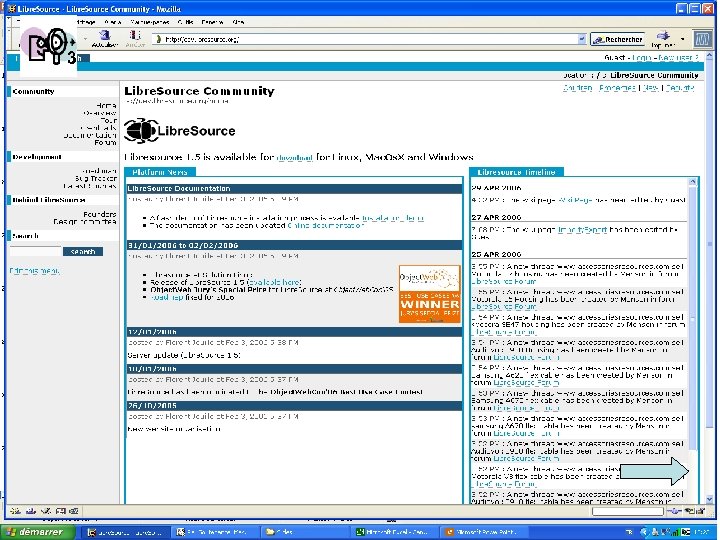Viewport: 720px width, 540px height.
Task: Open IRC Chat from status bar icon
Action: [74, 510]
